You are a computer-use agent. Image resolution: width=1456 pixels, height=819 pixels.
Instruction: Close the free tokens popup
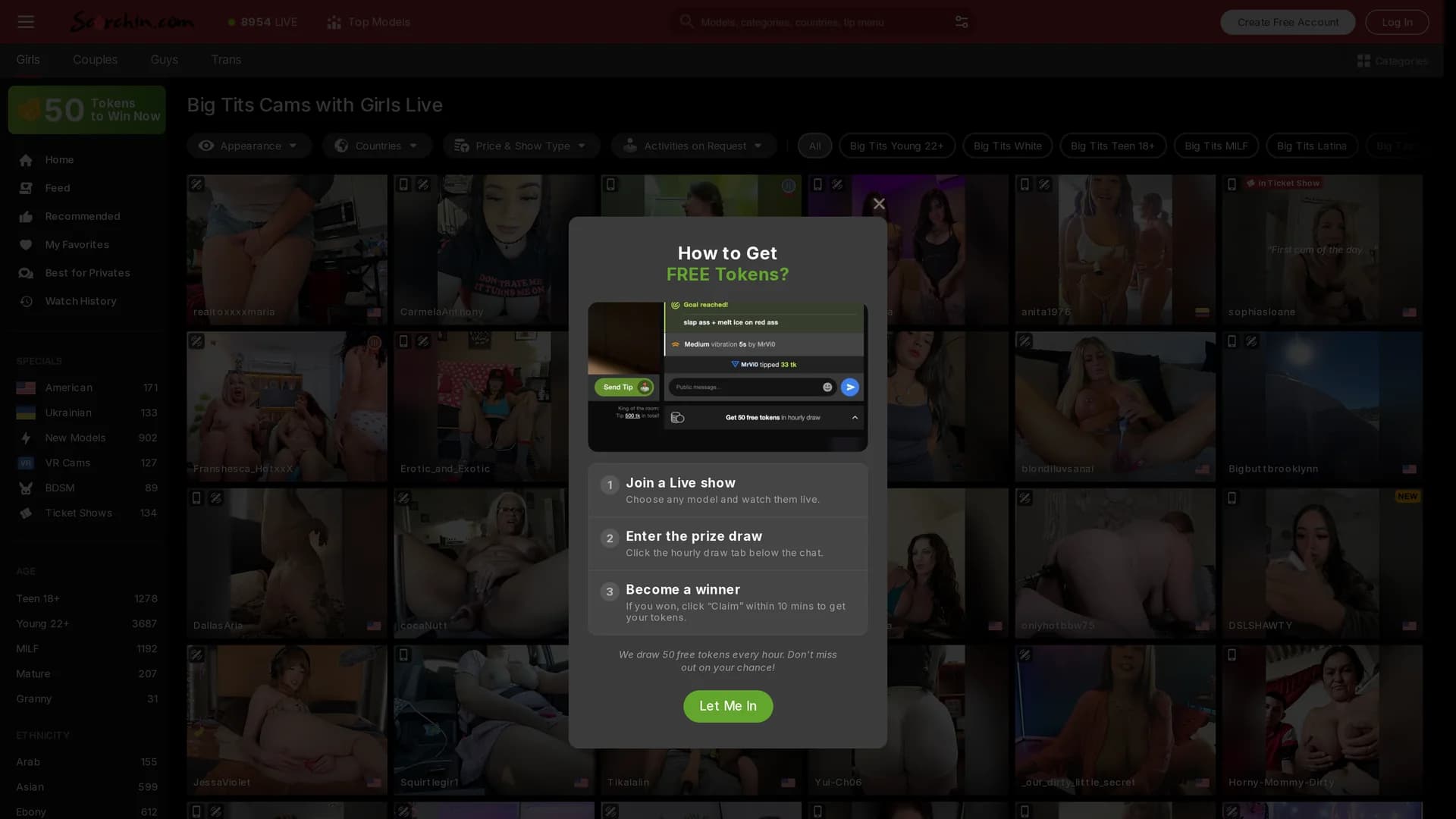tap(879, 203)
